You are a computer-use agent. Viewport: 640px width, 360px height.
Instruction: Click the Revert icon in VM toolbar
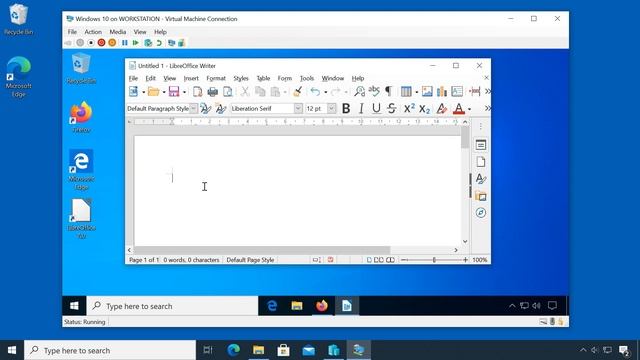159,42
